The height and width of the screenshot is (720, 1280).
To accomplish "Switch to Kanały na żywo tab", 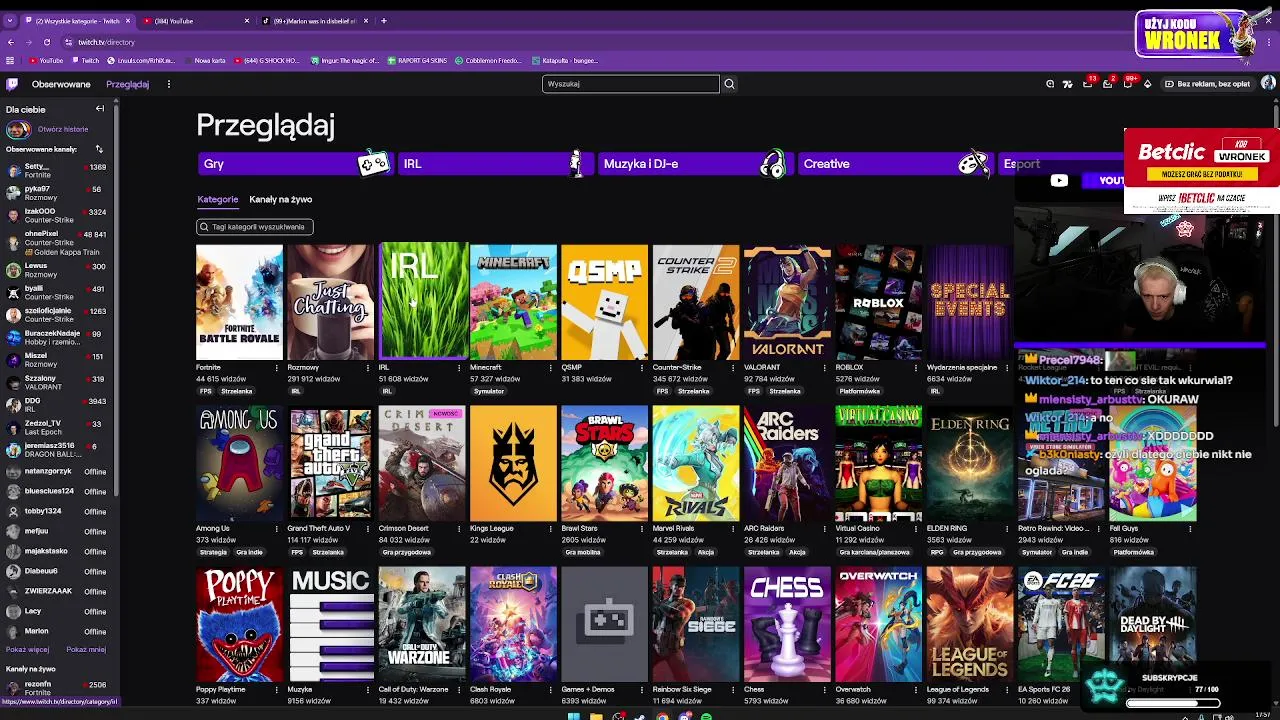I will [x=280, y=199].
